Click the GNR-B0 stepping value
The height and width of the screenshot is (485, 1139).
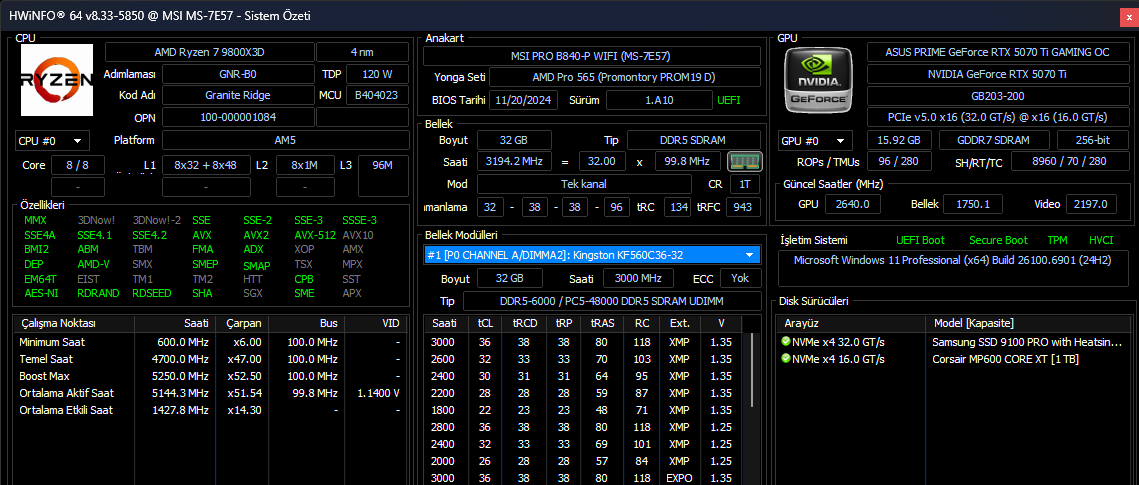click(x=238, y=74)
